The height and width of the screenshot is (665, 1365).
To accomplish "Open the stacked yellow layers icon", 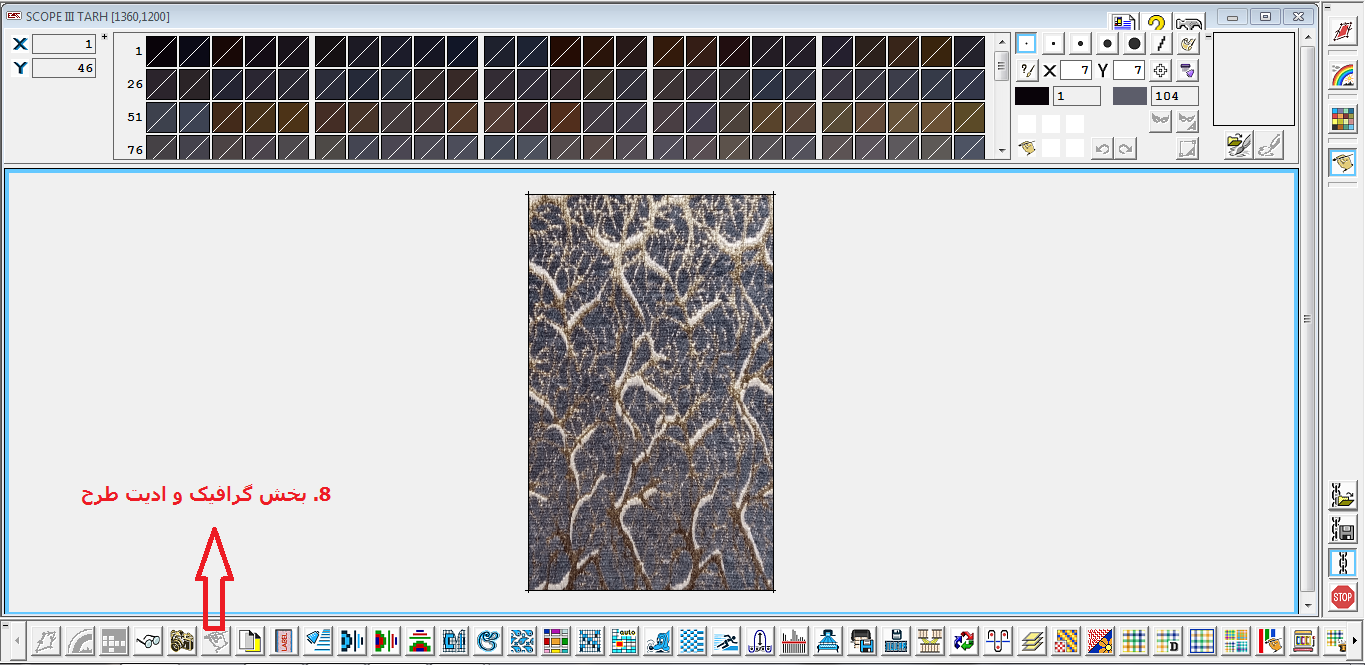I will tap(1032, 639).
